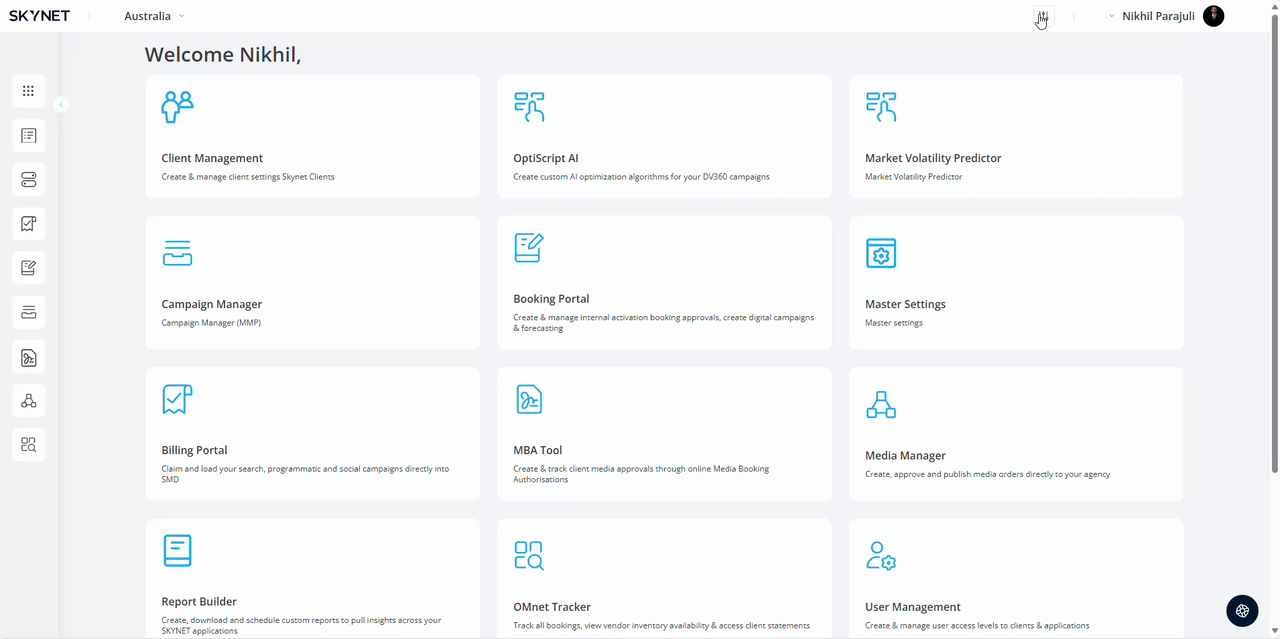
Task: Open Billing Portal title link
Action: [194, 450]
